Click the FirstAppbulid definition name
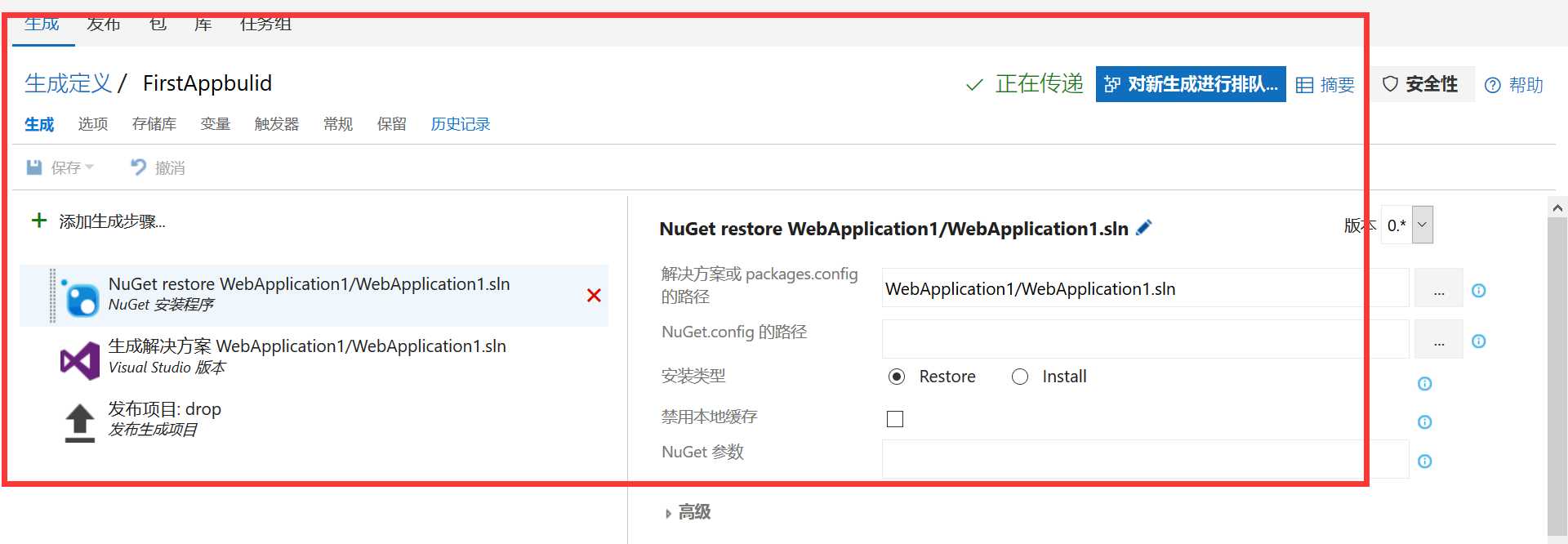The width and height of the screenshot is (1568, 544). click(x=207, y=83)
